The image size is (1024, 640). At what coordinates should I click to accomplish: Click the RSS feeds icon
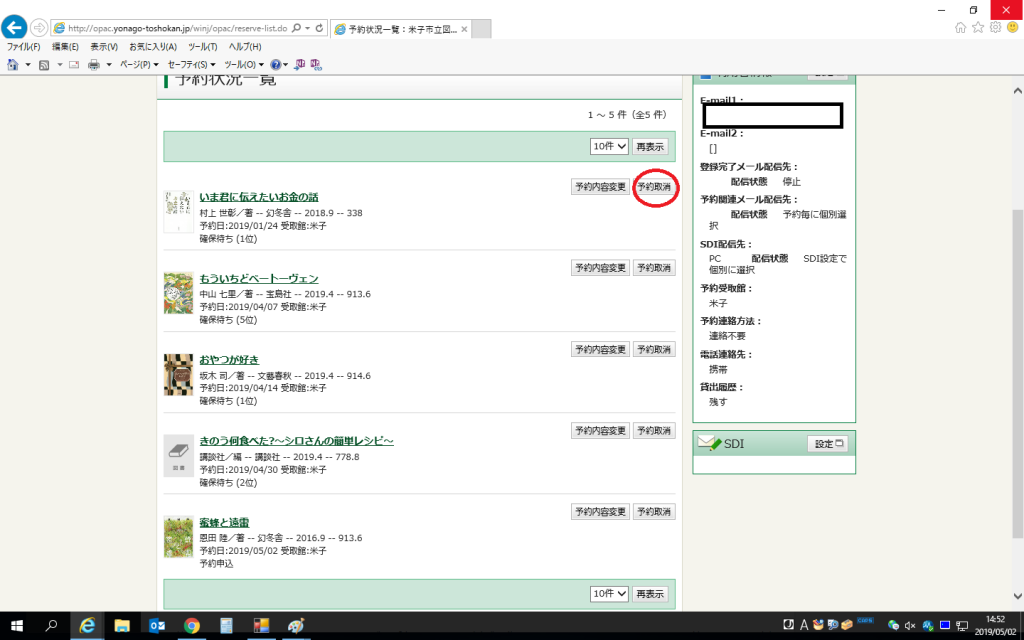pyautogui.click(x=44, y=65)
